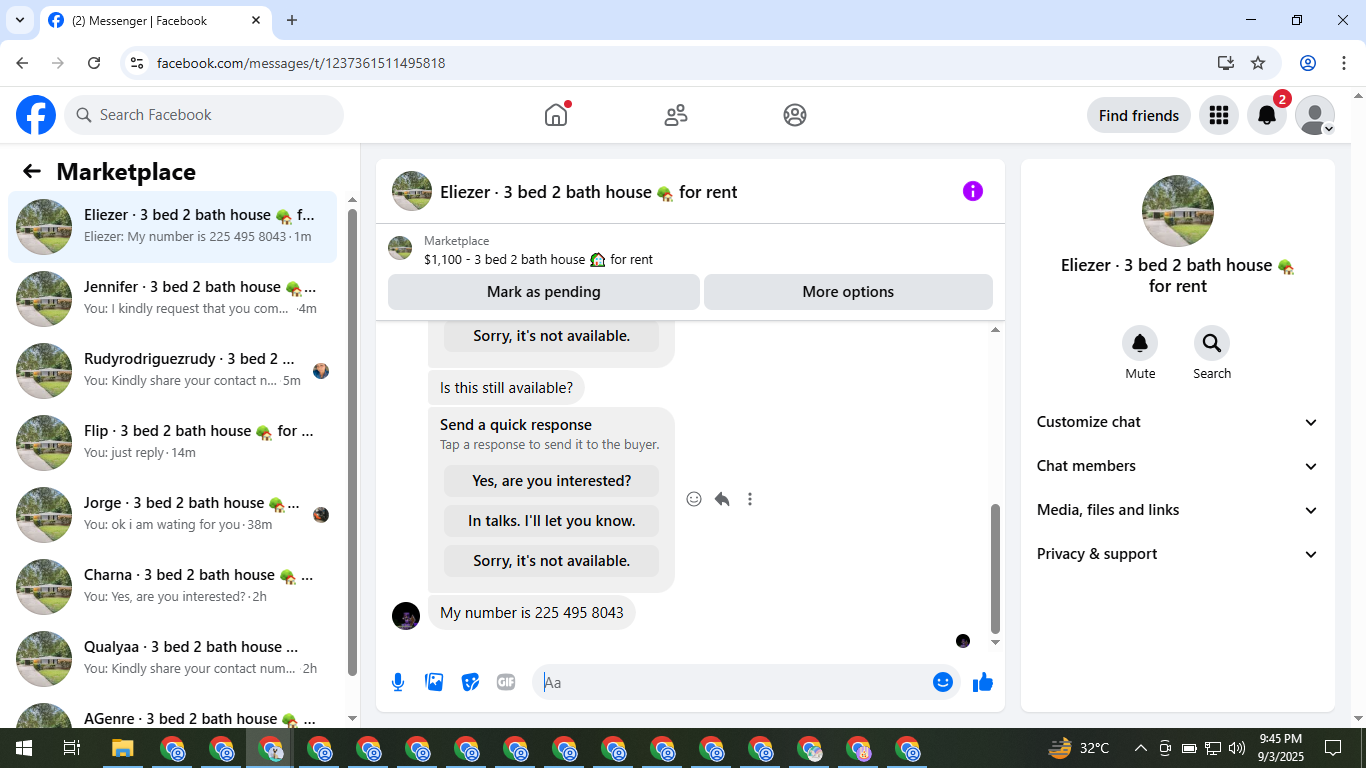The image size is (1366, 768).
Task: Click the More options button
Action: click(848, 292)
